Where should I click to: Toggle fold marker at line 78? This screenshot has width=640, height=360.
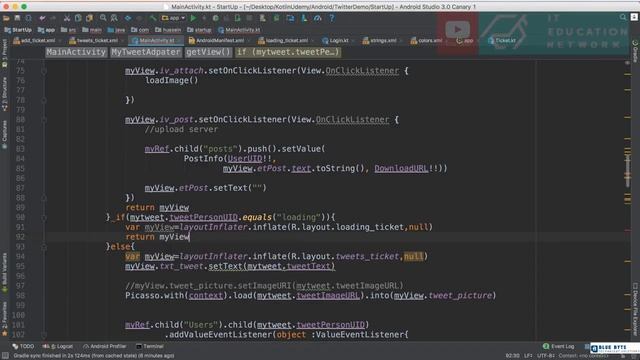pyautogui.click(x=44, y=100)
